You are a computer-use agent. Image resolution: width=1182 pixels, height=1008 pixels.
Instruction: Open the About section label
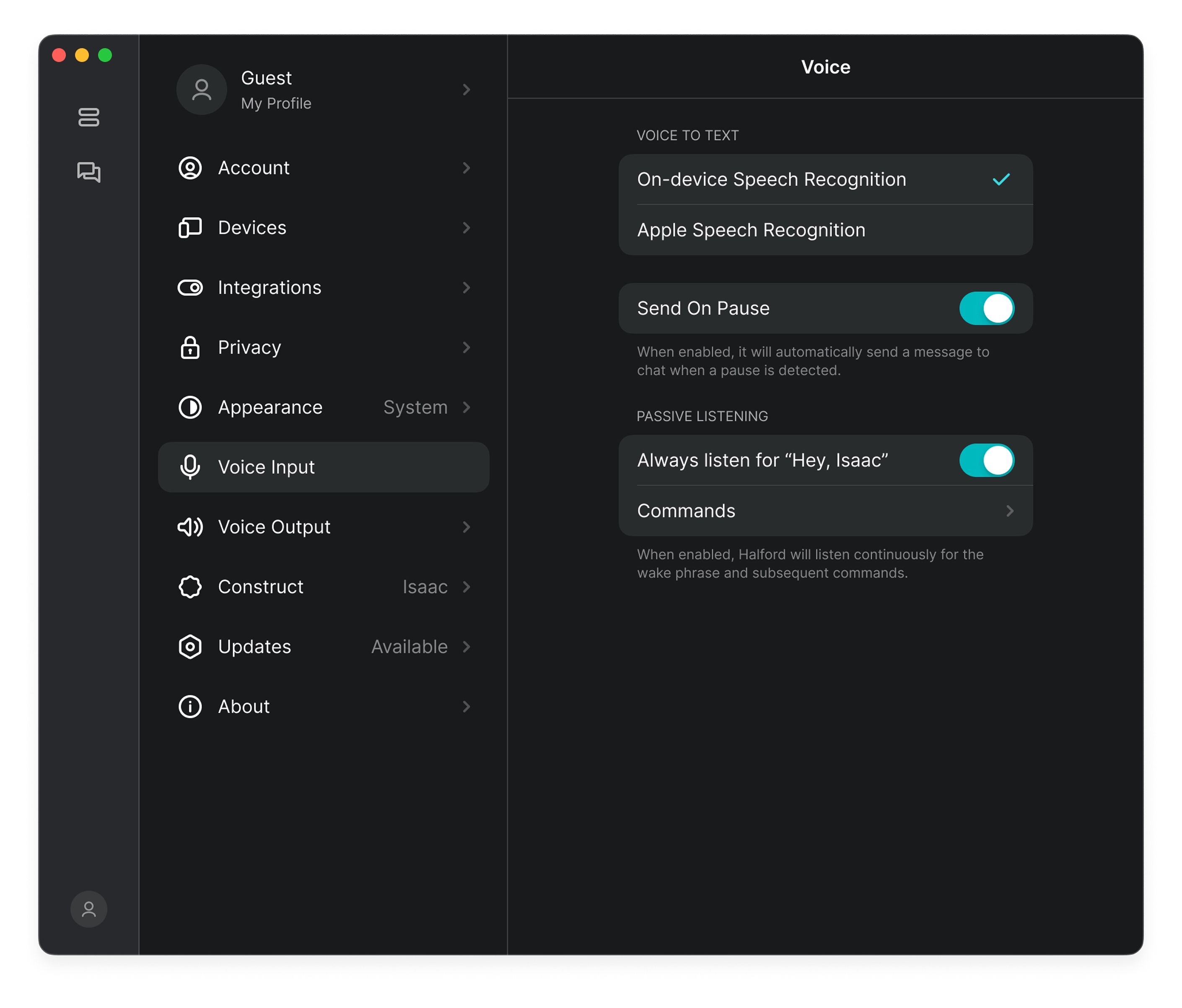[244, 706]
